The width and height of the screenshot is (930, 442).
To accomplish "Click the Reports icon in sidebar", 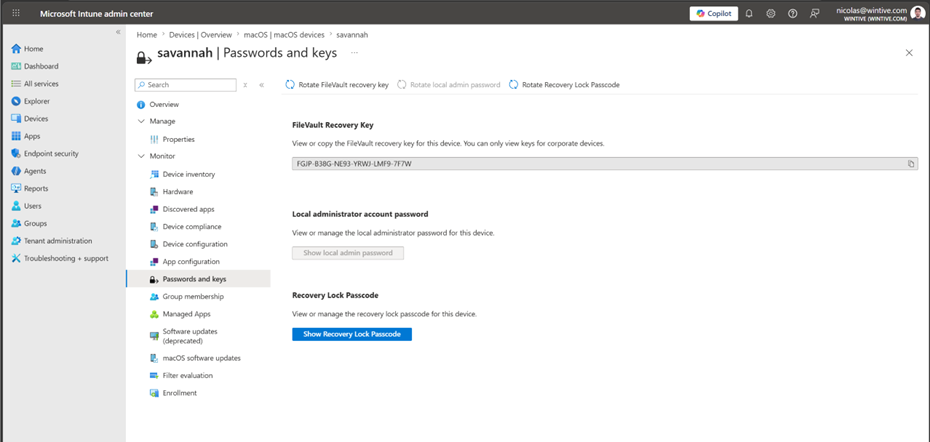I will click(16, 189).
